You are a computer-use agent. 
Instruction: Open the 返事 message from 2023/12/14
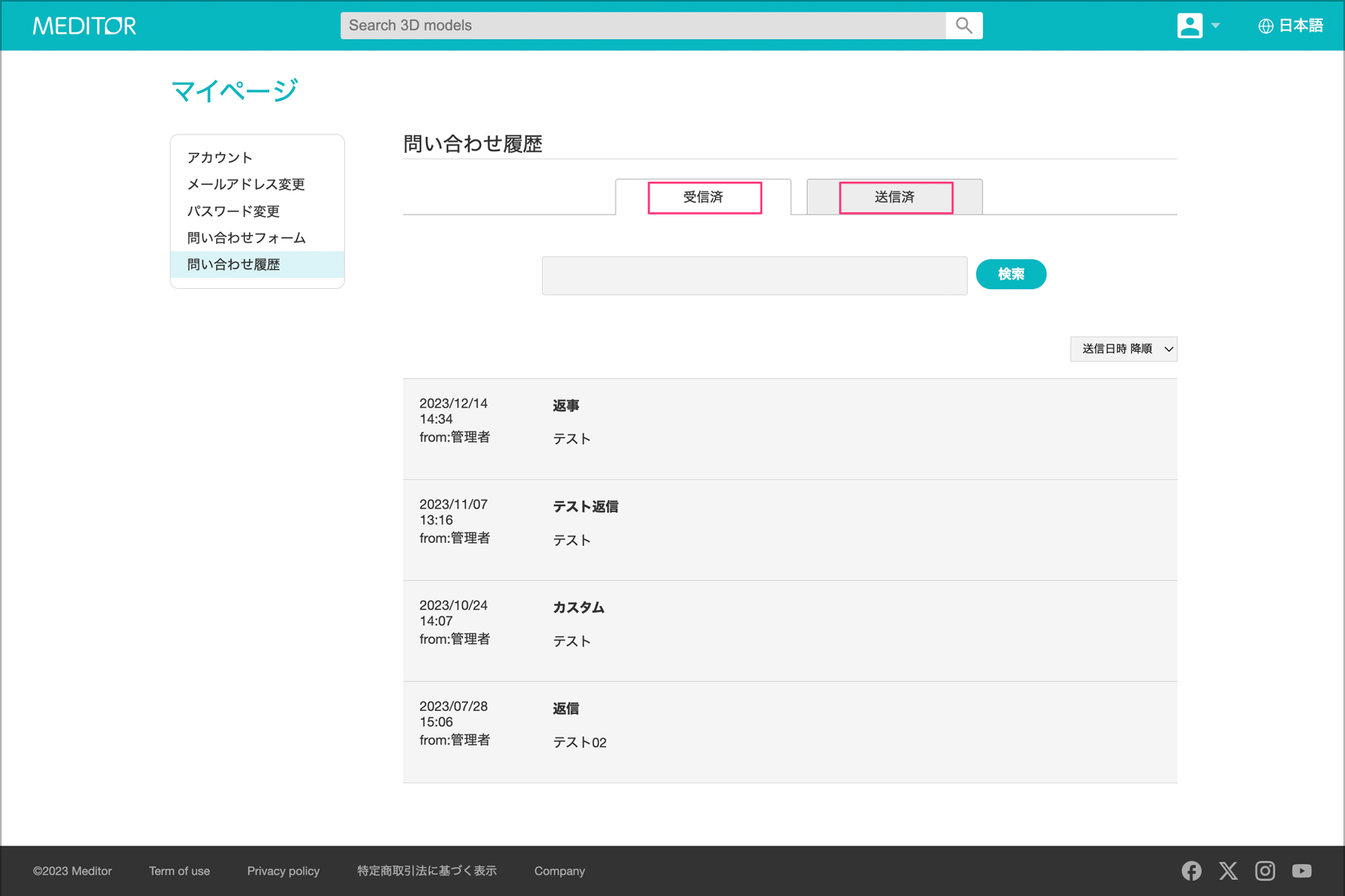566,406
